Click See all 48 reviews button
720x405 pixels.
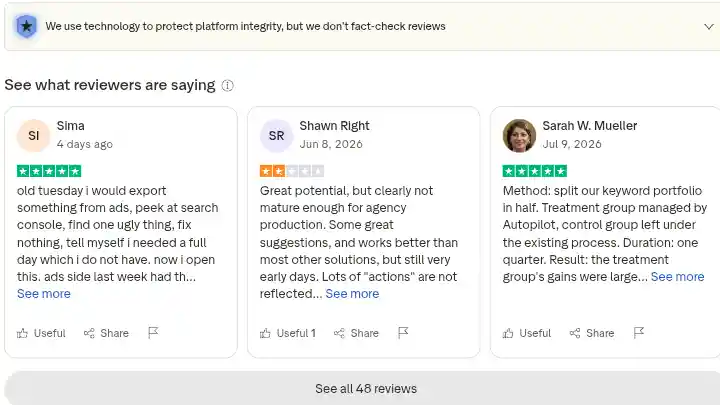[366, 388]
